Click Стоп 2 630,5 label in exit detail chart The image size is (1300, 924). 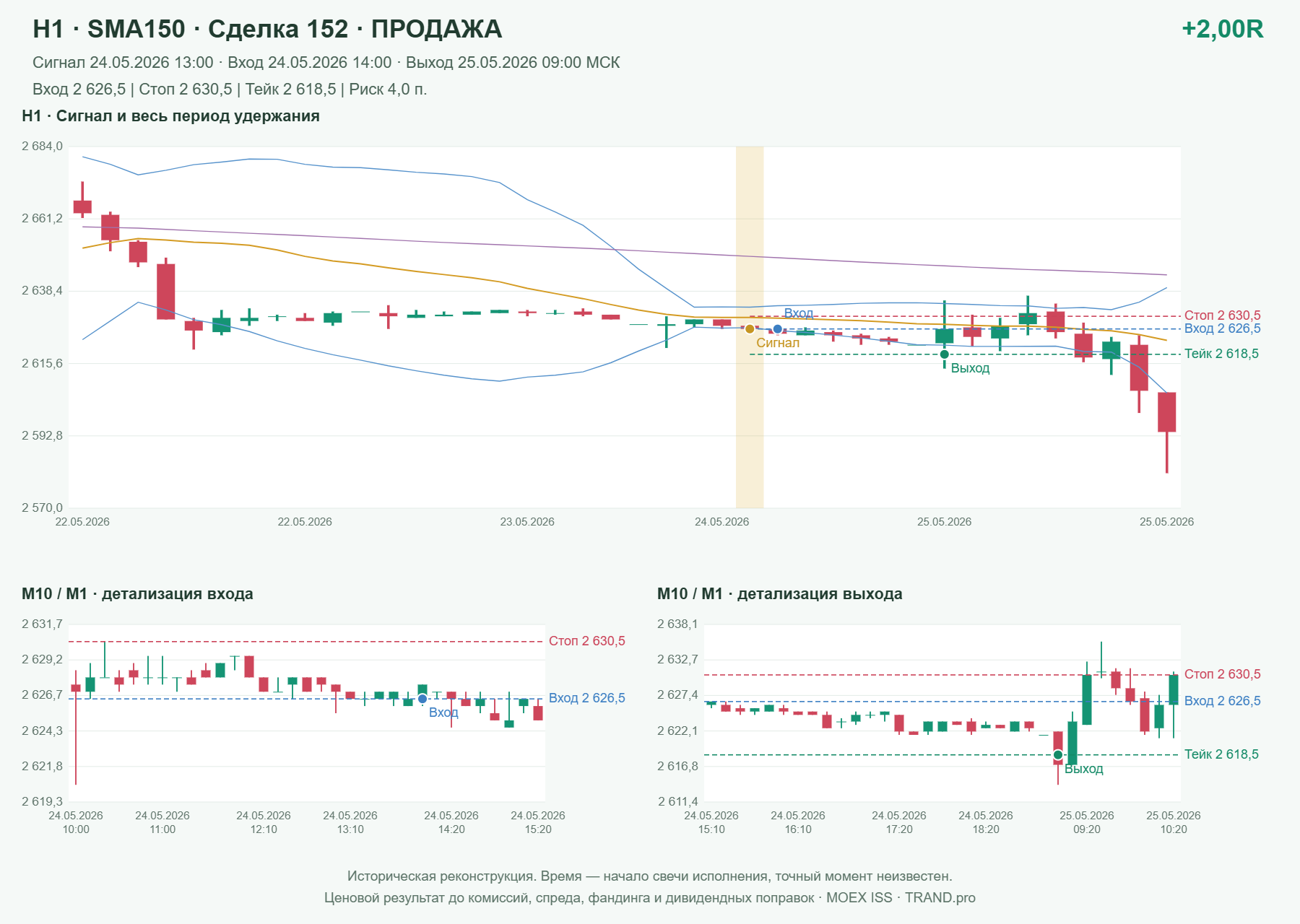(1222, 674)
